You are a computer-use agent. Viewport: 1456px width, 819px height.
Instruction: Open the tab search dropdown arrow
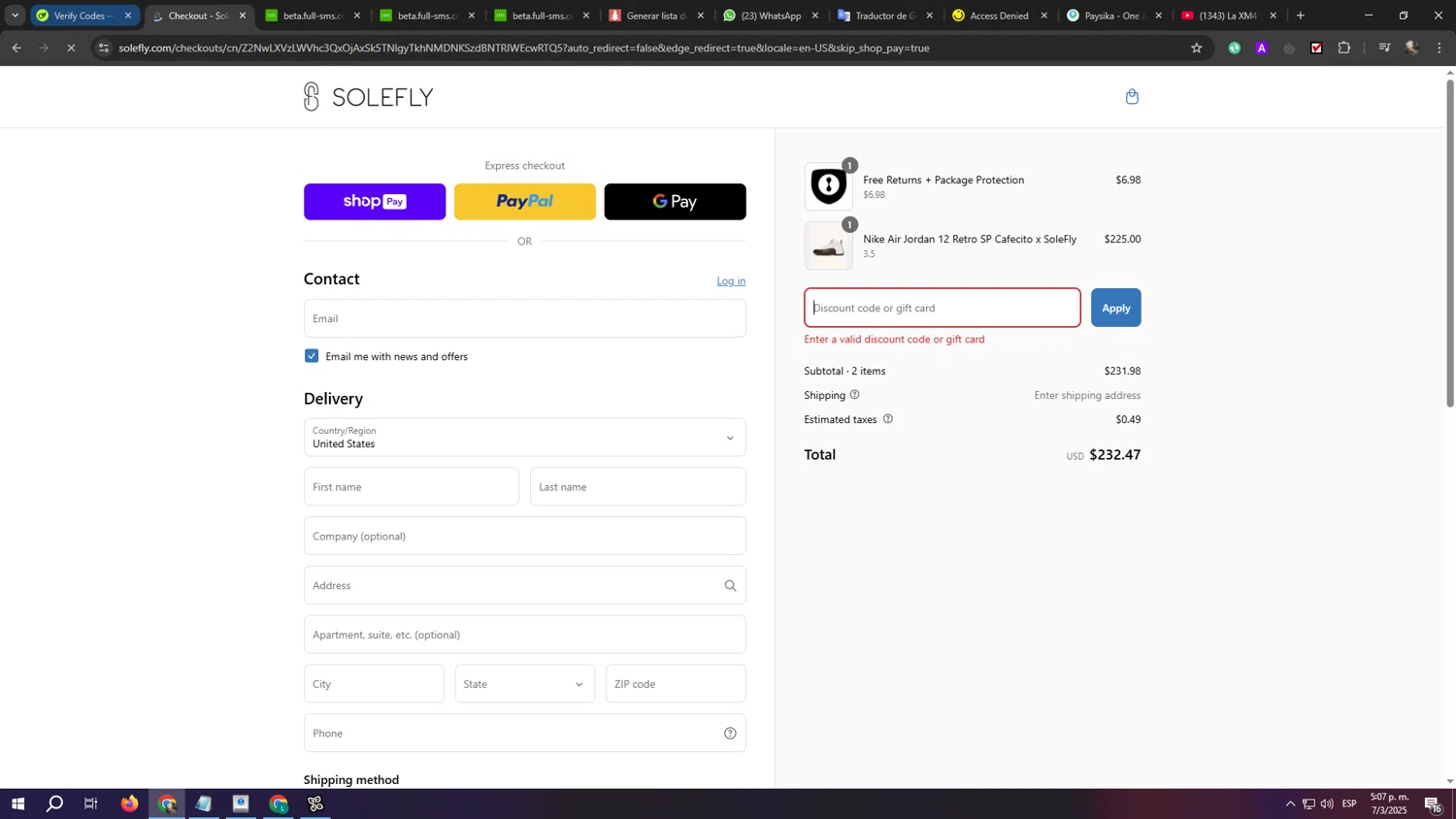[15, 16]
